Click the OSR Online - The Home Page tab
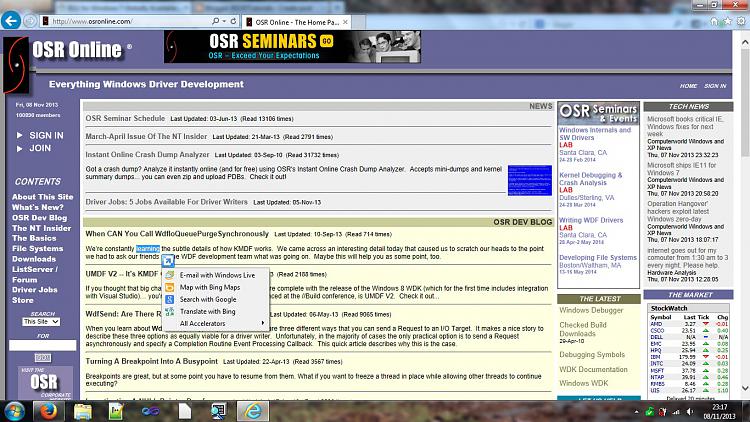750x422 pixels. pyautogui.click(x=297, y=22)
